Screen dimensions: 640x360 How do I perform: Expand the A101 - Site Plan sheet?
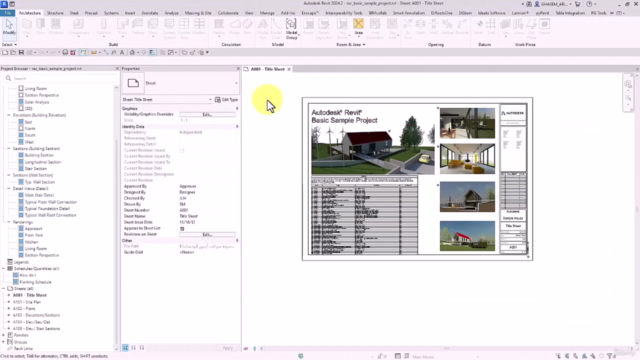coord(9,302)
